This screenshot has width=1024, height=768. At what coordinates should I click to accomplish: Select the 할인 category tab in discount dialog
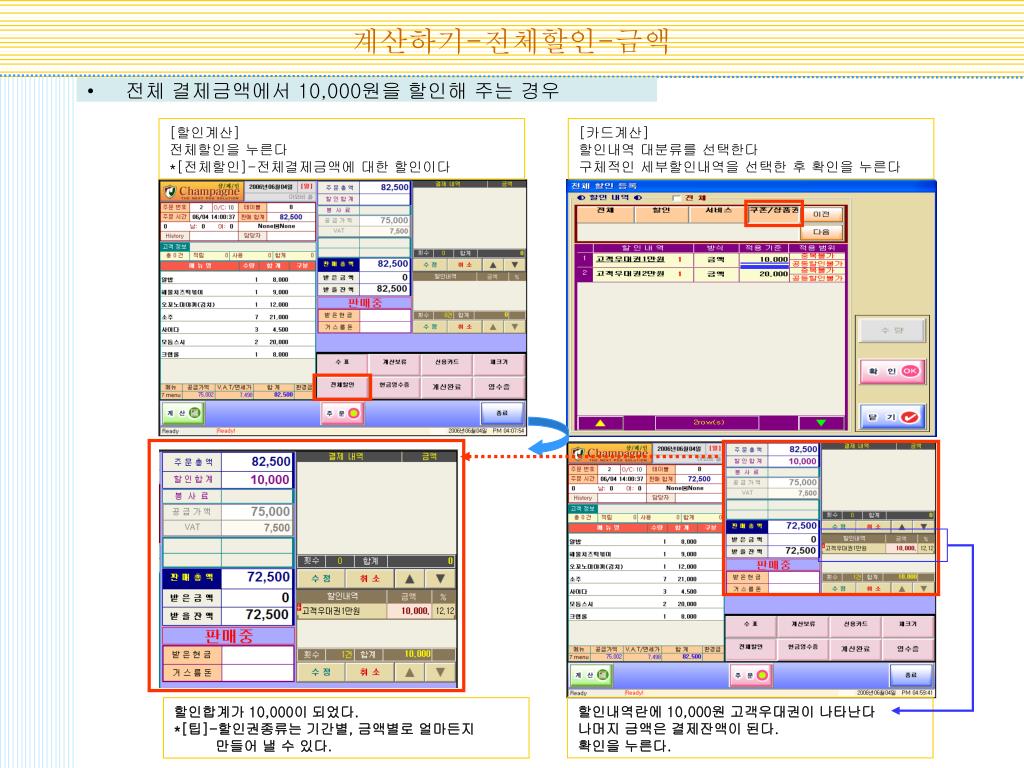click(x=661, y=214)
